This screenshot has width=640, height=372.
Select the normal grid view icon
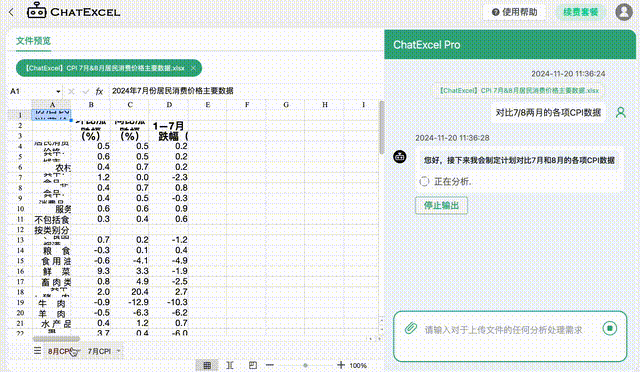tap(207, 365)
